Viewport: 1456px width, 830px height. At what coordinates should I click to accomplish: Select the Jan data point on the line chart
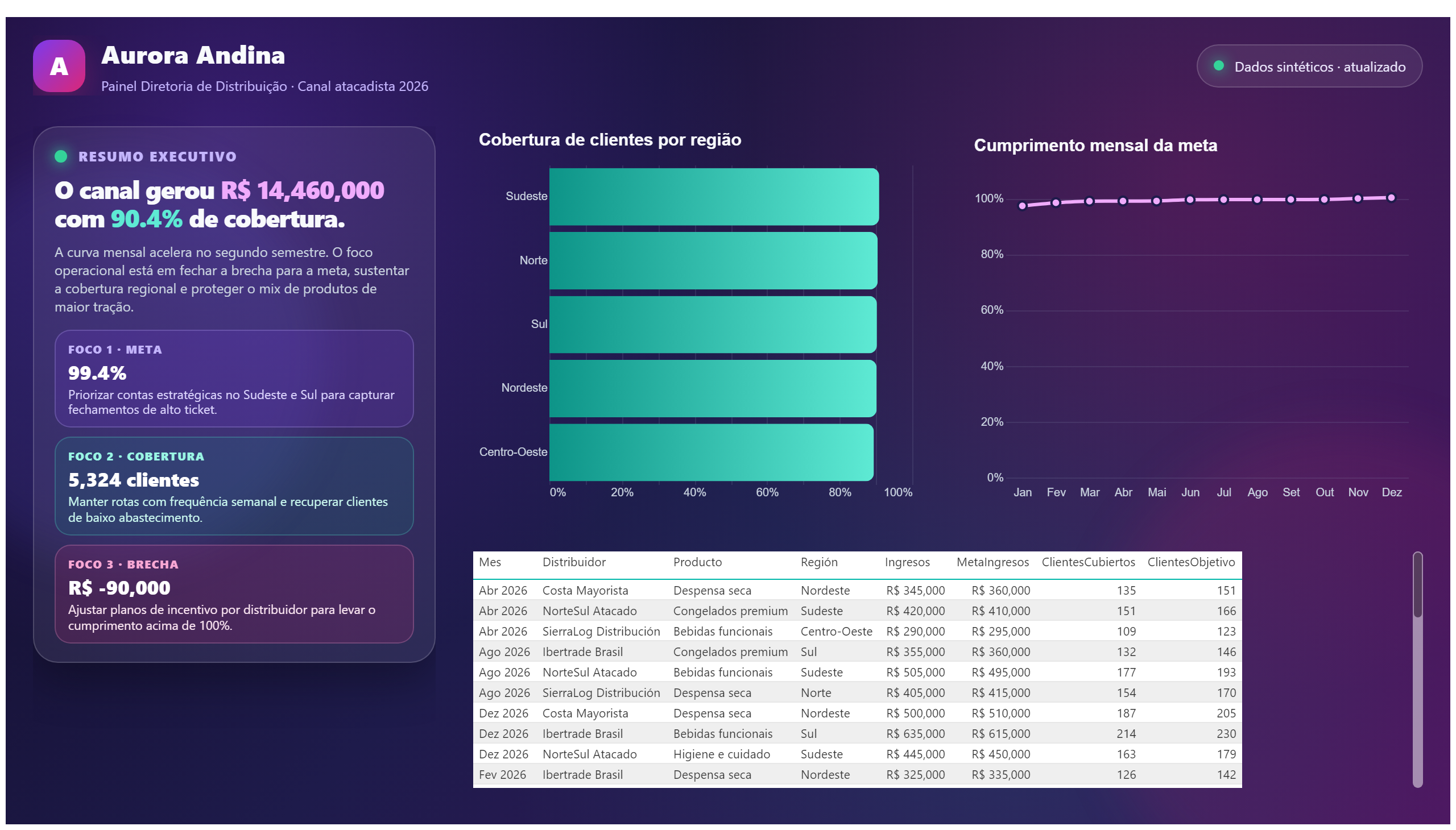pos(1022,206)
